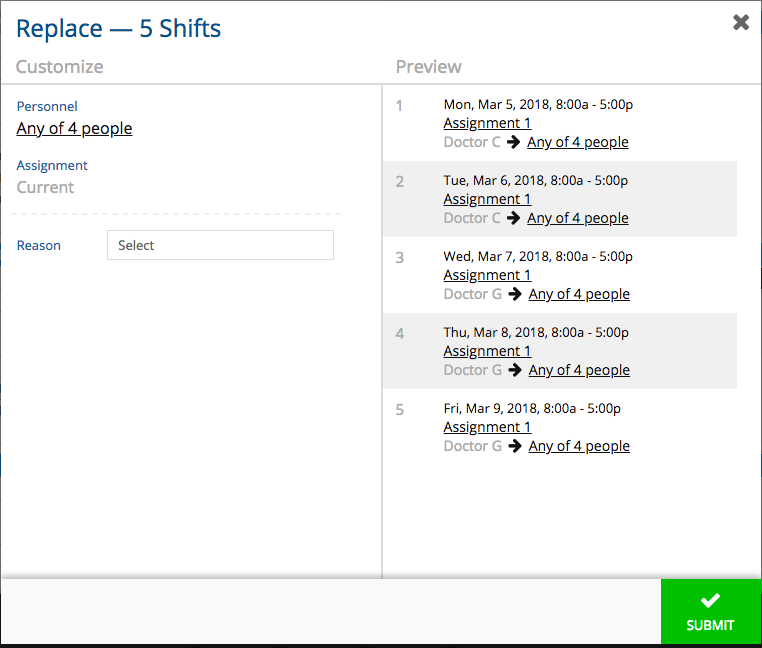
Task: Click the arrow icon in the Mar 6 shift
Action: coord(514,218)
